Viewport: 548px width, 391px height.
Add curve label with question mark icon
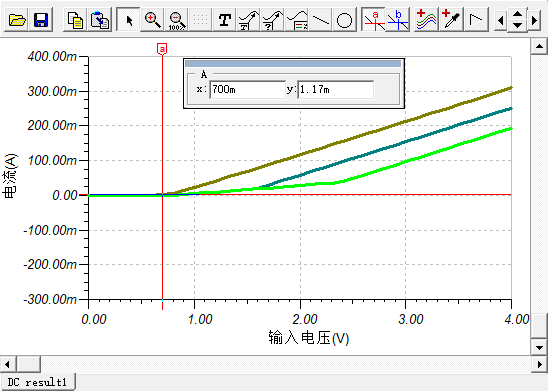(273, 20)
